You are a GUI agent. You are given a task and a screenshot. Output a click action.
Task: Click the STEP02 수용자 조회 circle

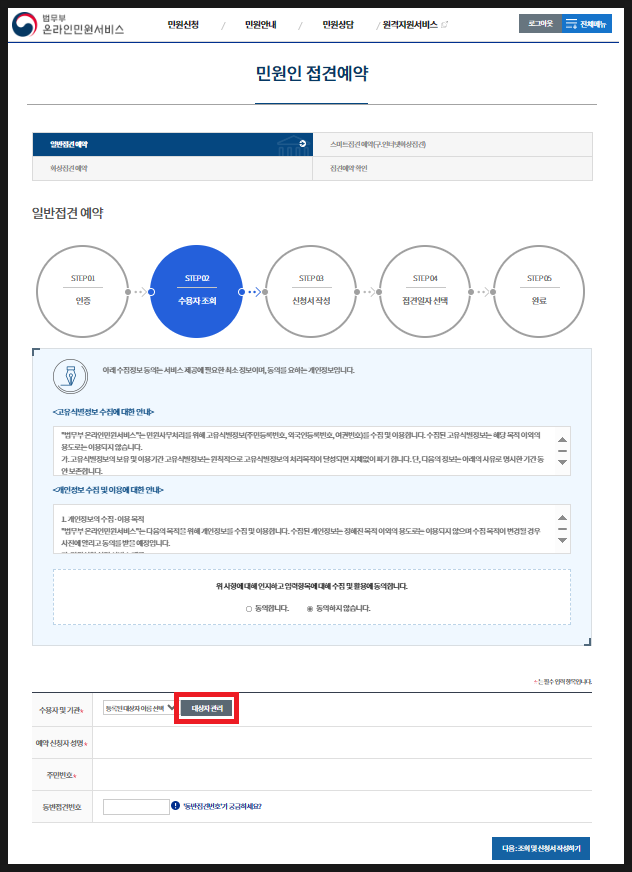pyautogui.click(x=196, y=290)
